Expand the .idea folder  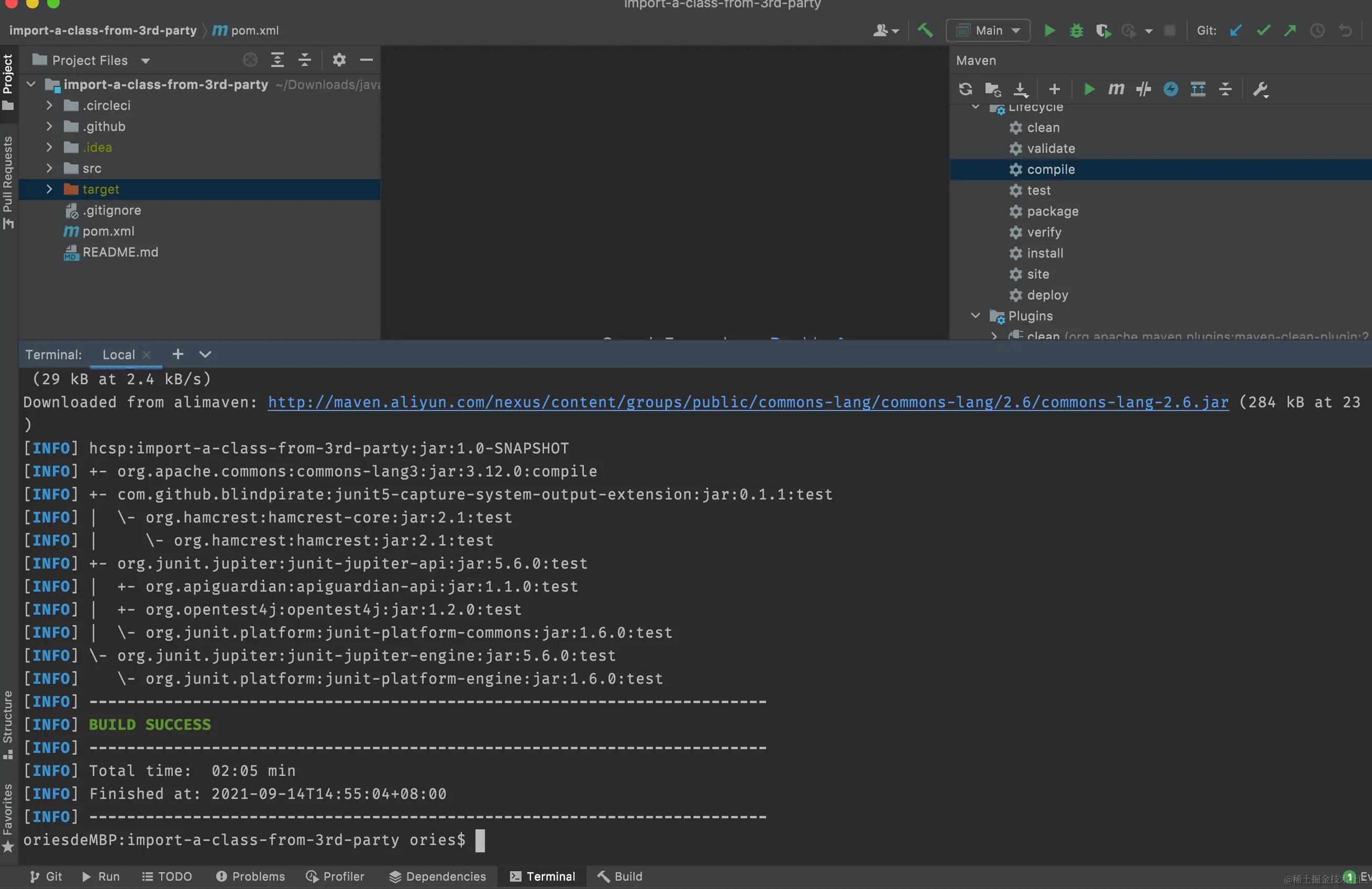tap(49, 148)
